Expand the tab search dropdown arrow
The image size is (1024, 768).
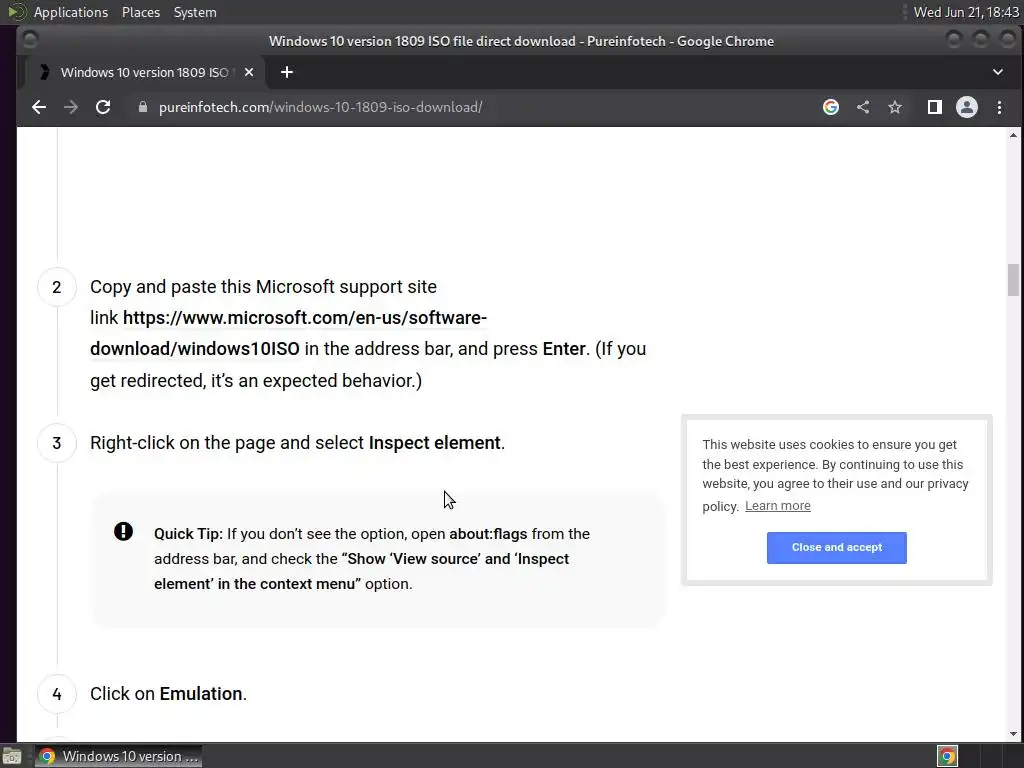(997, 72)
